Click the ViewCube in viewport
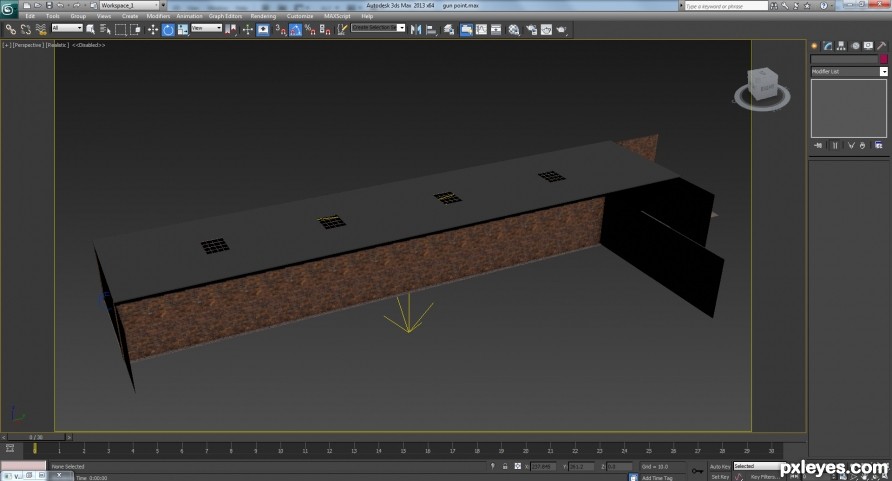This screenshot has height=481, width=892. (762, 85)
